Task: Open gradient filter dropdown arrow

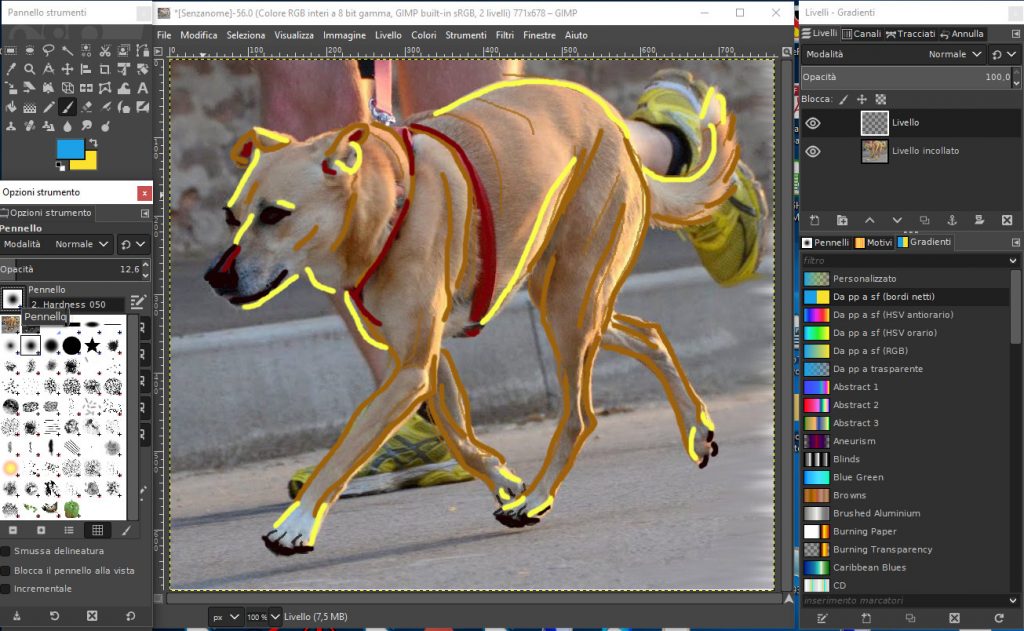Action: [x=1013, y=261]
